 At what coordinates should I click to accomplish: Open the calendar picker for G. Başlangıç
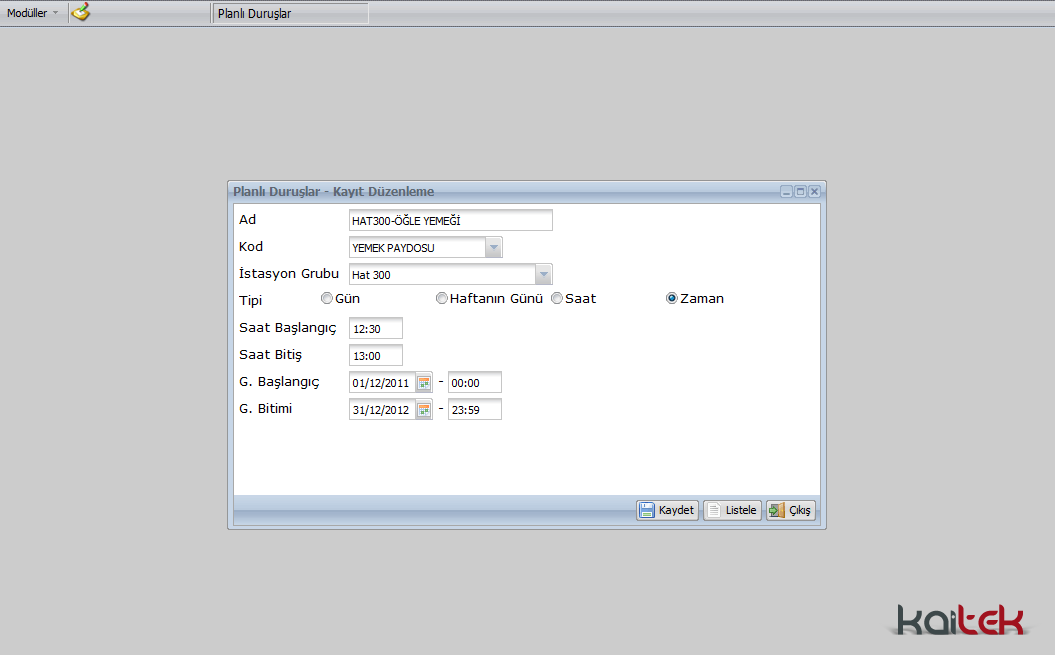point(424,383)
